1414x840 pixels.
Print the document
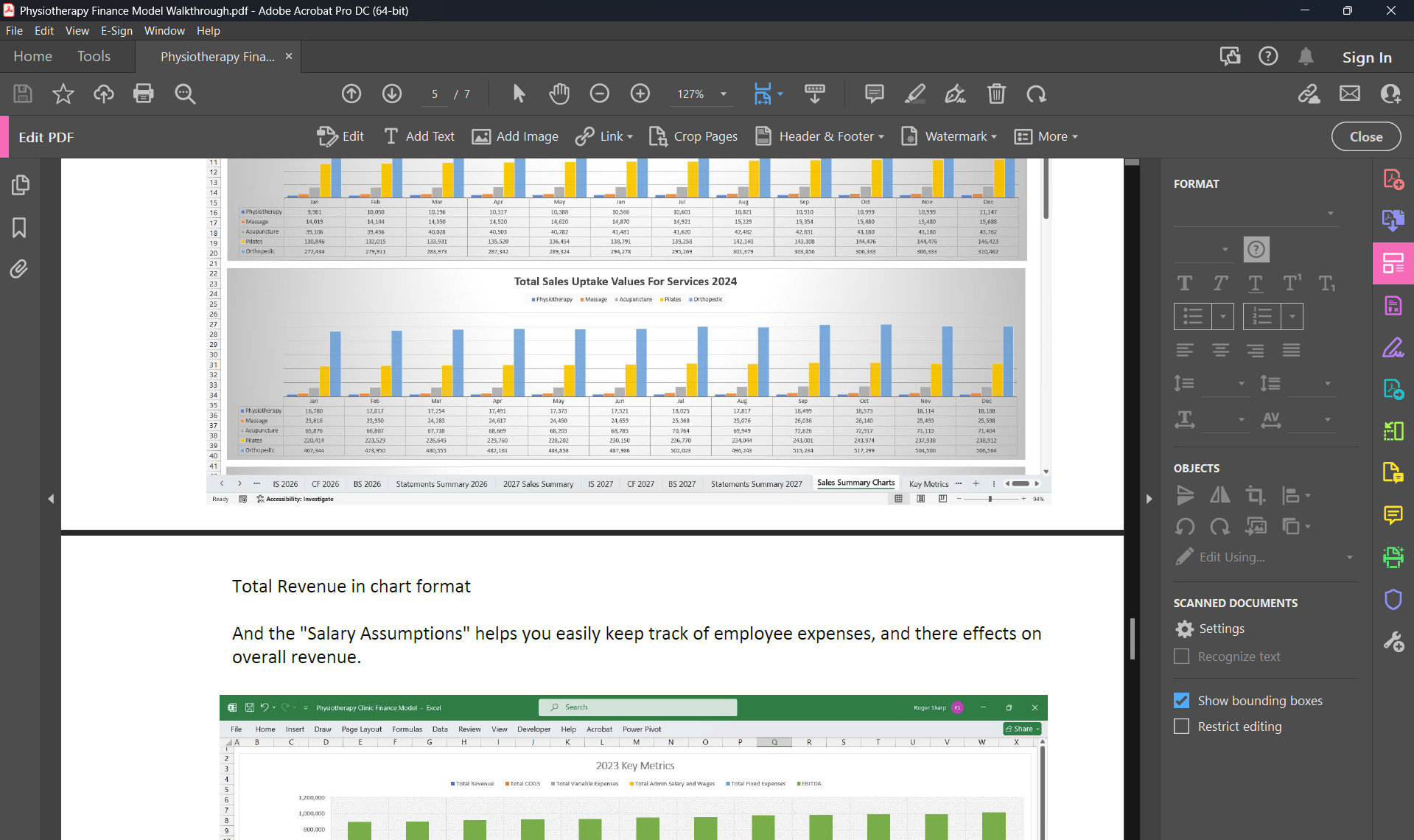tap(144, 94)
